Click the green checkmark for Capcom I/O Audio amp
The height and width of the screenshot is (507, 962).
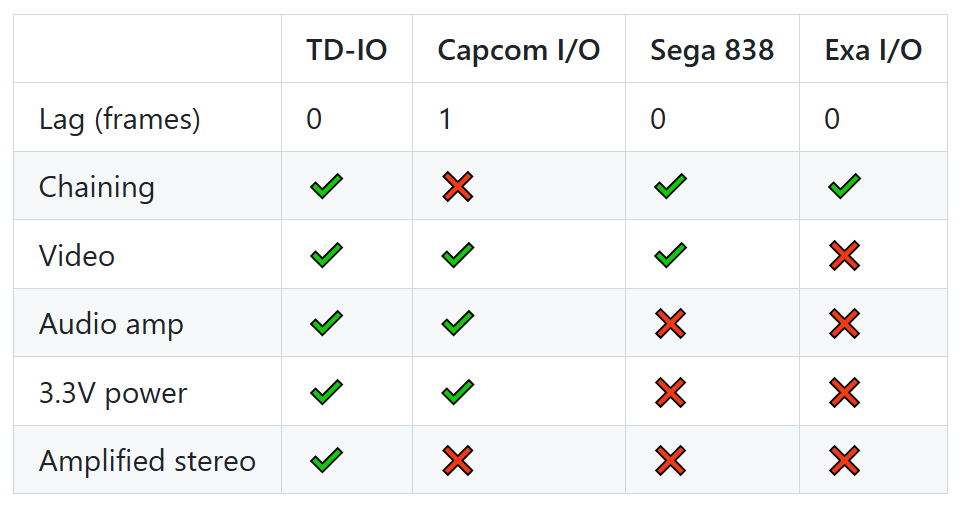[458, 323]
